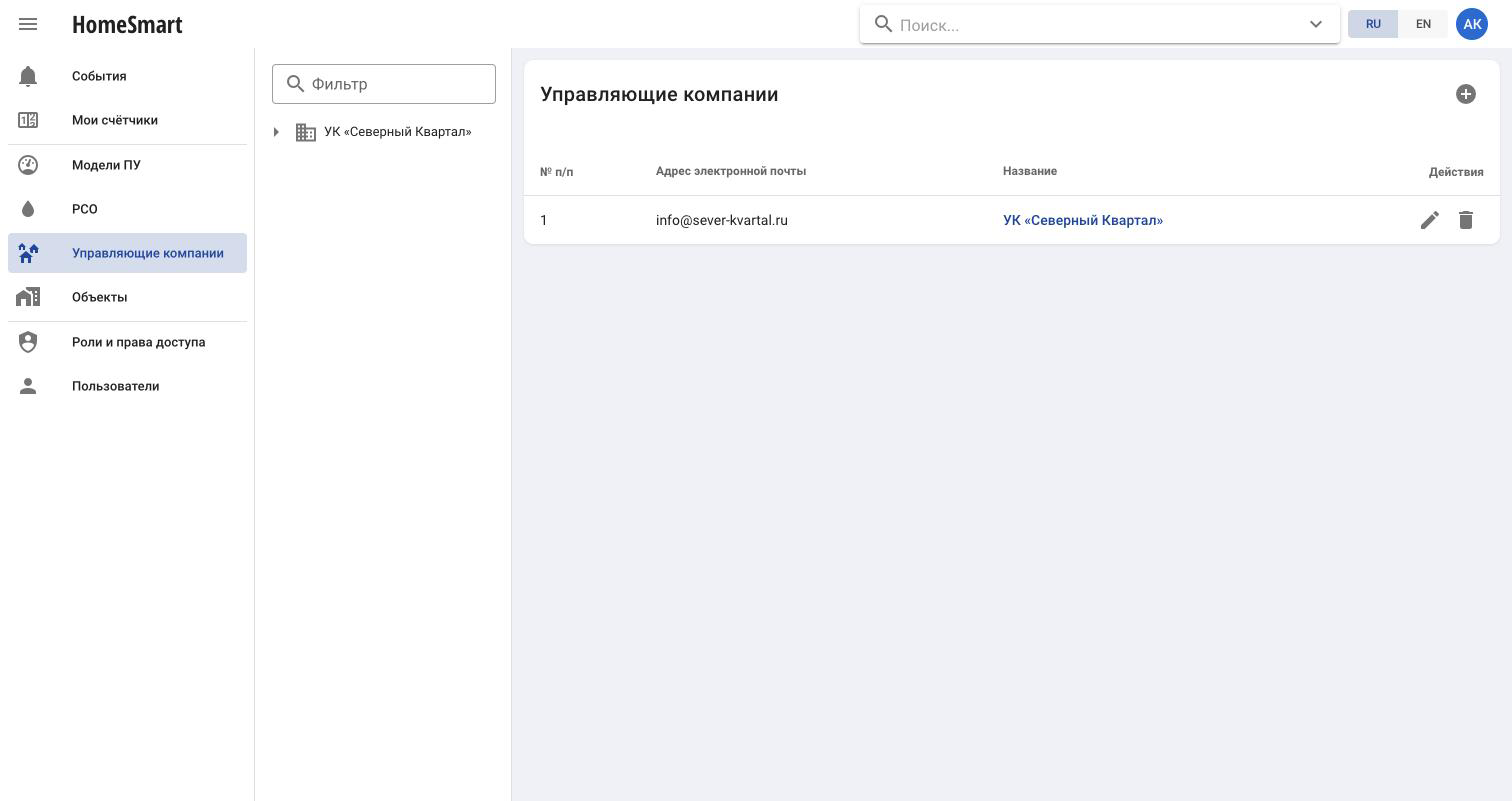Viewport: 1512px width, 801px height.
Task: Open Роли и права доступа
Action: [127, 342]
